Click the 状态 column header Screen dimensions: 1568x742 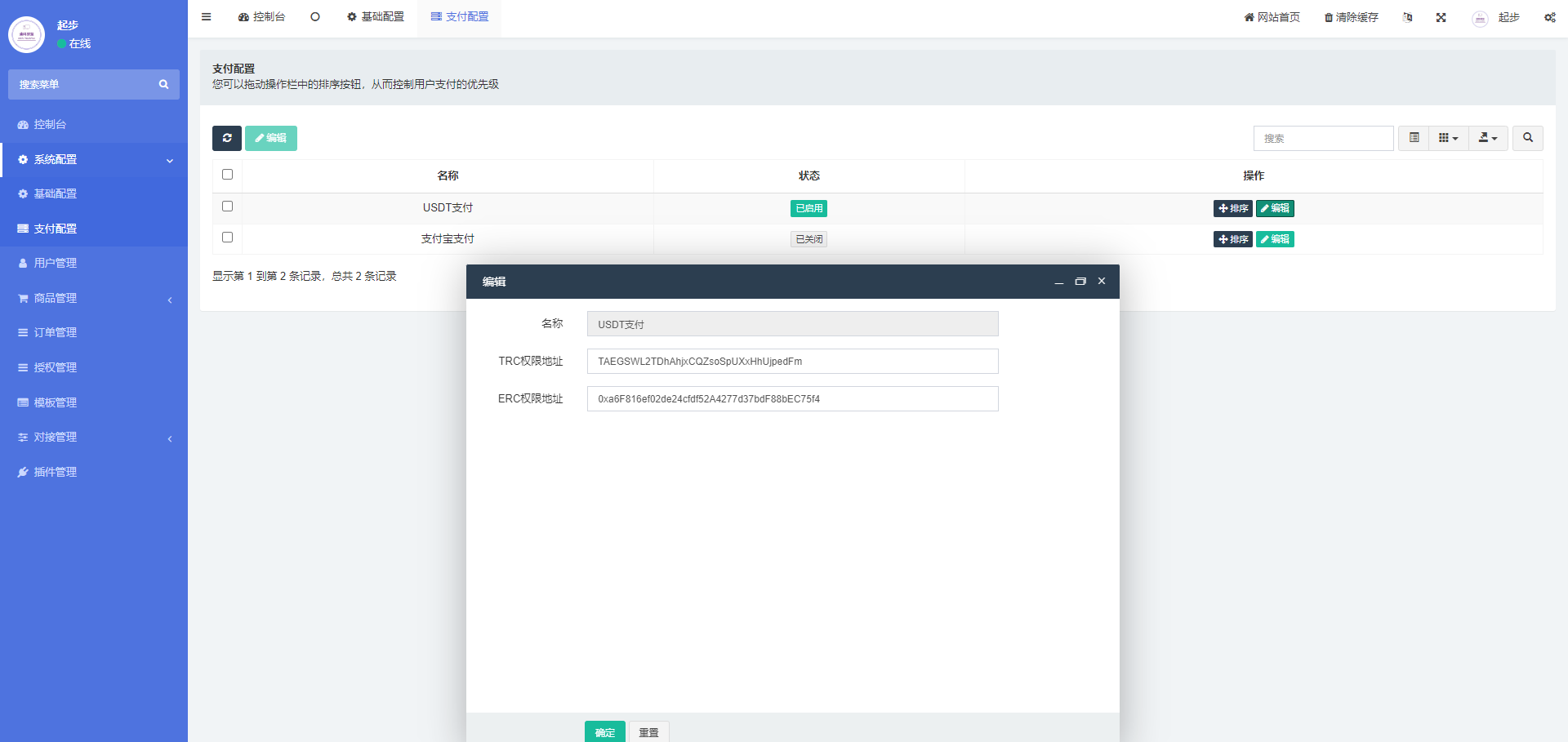(x=809, y=176)
